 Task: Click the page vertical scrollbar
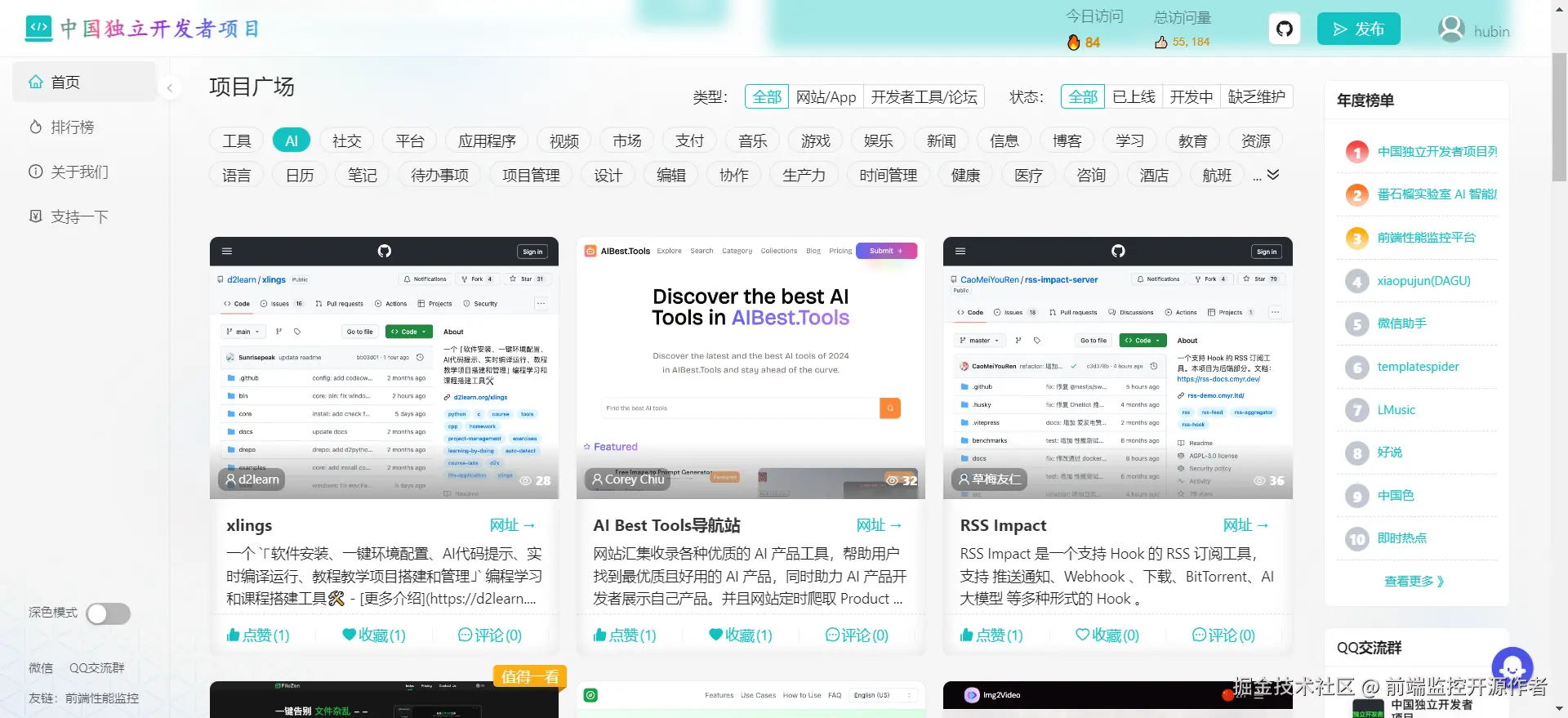(1559, 118)
